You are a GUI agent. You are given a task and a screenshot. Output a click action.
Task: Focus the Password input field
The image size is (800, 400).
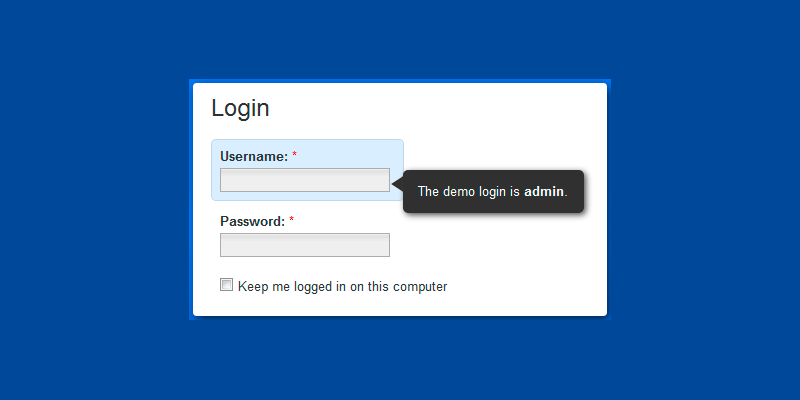point(304,245)
